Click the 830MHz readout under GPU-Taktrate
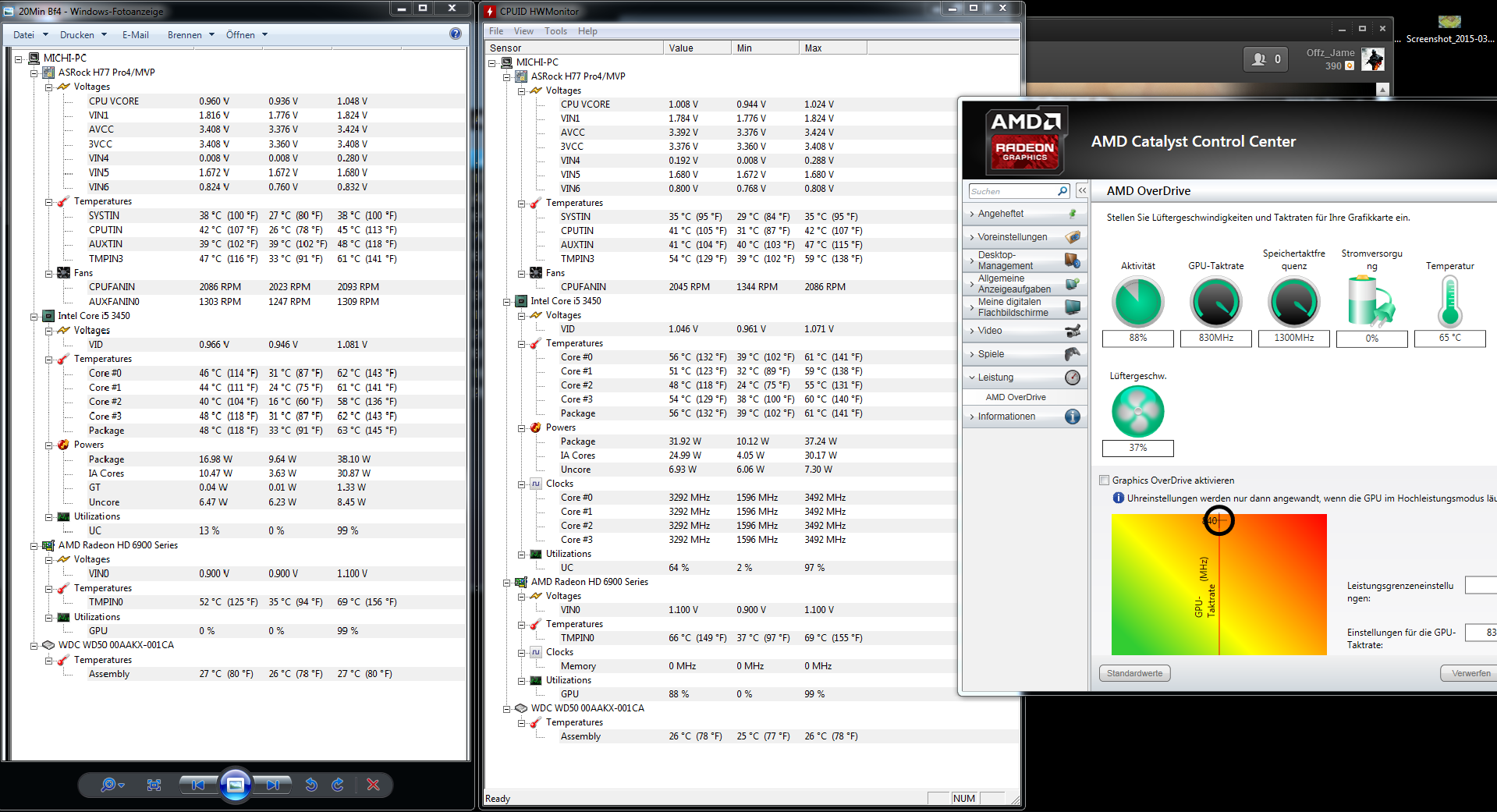Screen dimensions: 1497x812 click(1216, 338)
